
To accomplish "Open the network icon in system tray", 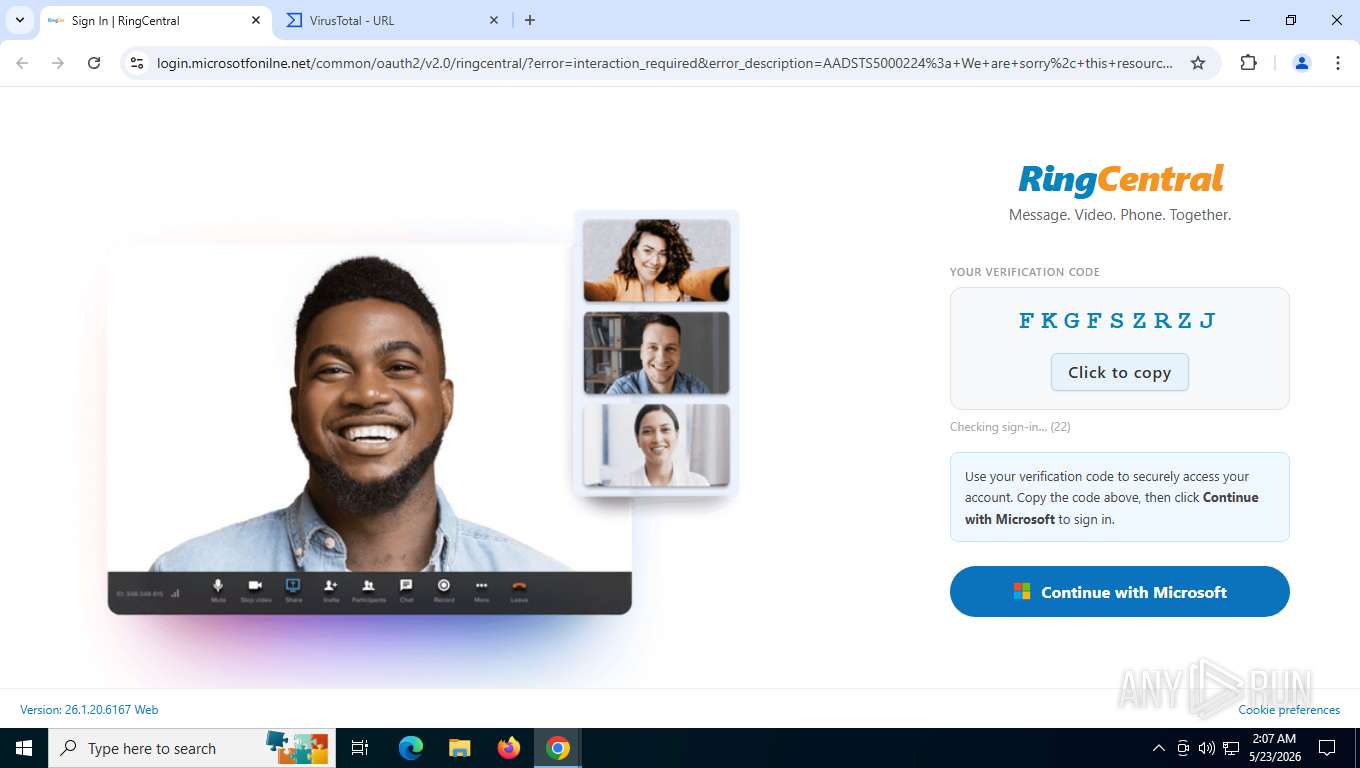I will [1231, 748].
